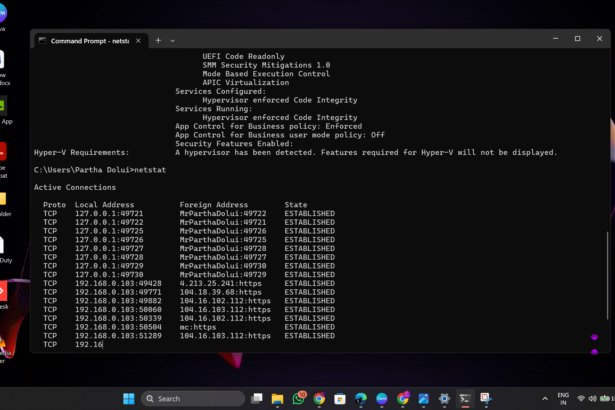Open the battery status icon
The image size is (615, 410).
tap(604, 399)
